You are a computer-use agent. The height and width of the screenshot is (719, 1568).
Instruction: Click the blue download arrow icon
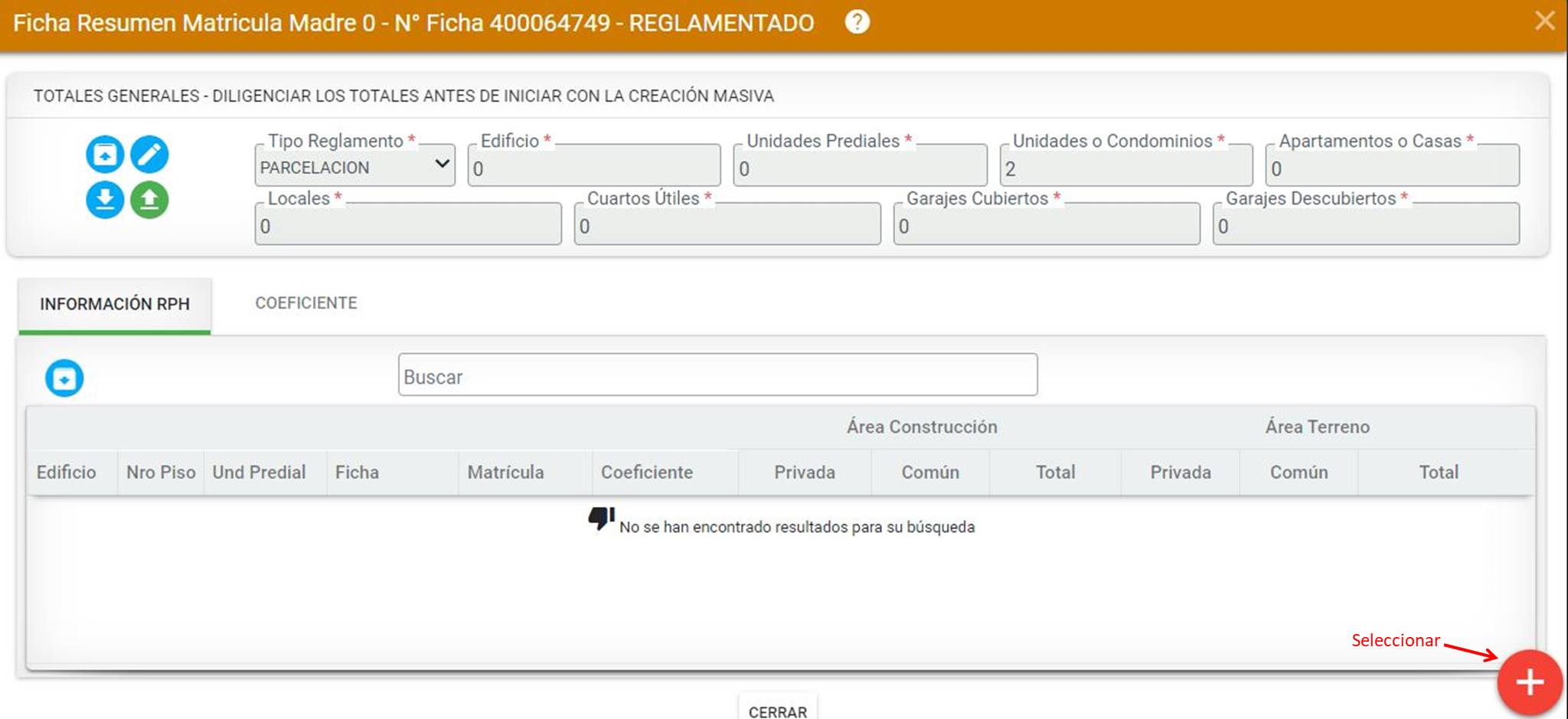105,200
